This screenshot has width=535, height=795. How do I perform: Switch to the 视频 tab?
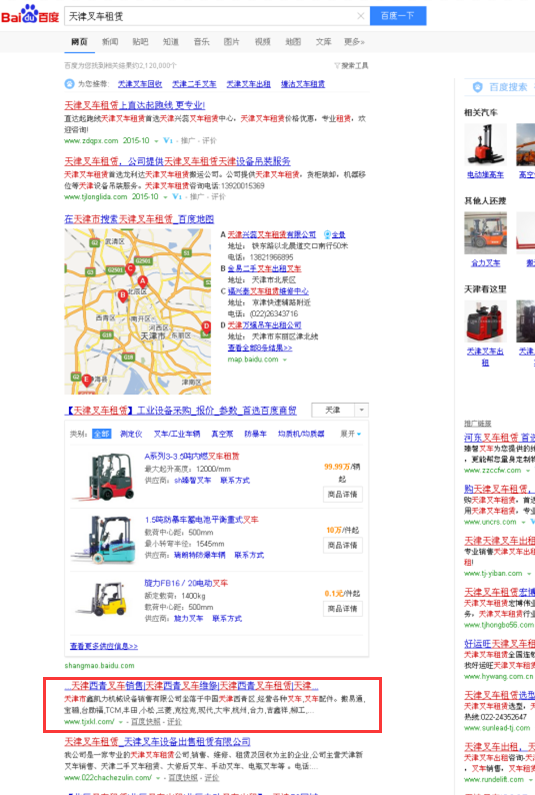(x=262, y=42)
